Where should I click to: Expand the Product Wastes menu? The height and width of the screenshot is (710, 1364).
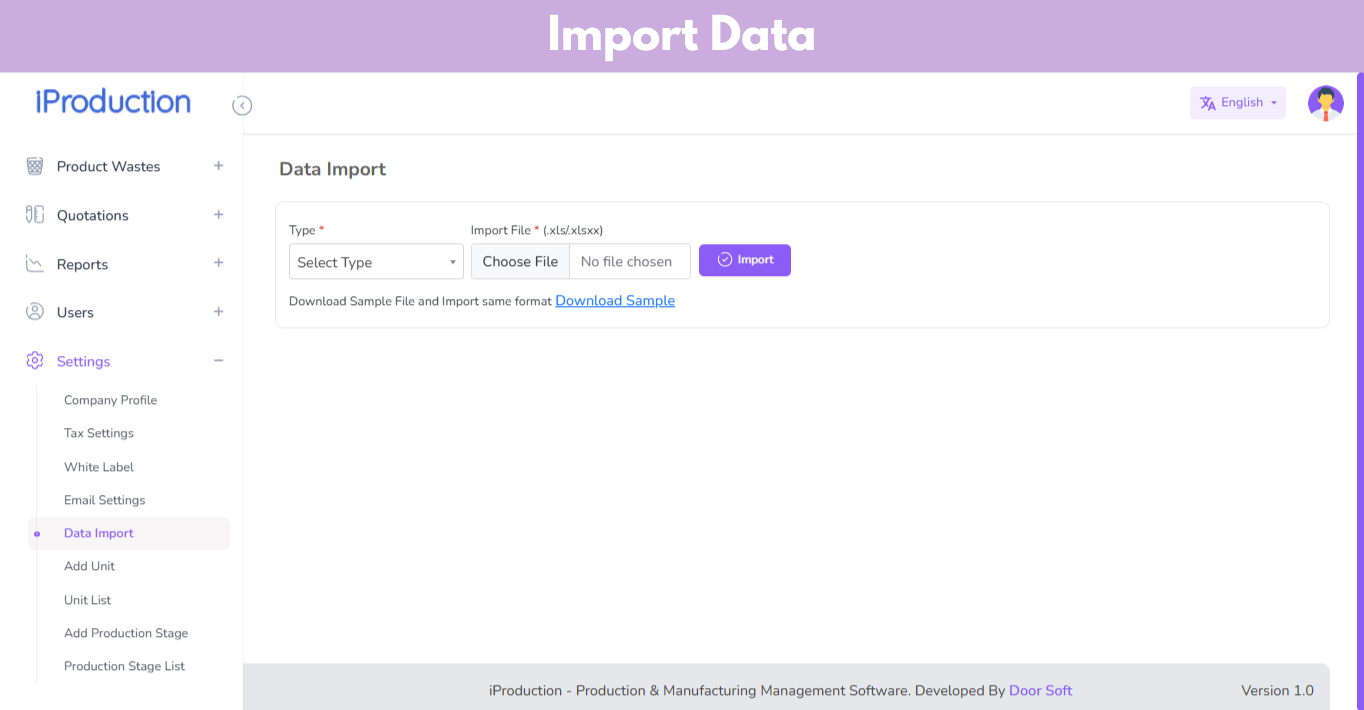click(x=218, y=166)
